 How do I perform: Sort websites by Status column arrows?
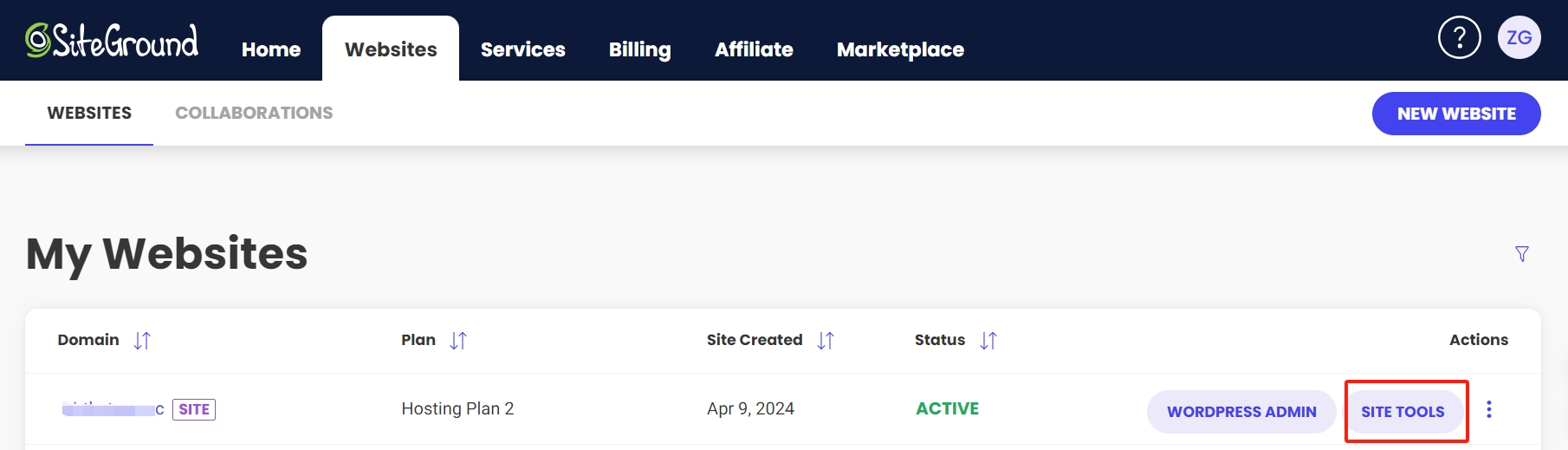pos(988,341)
